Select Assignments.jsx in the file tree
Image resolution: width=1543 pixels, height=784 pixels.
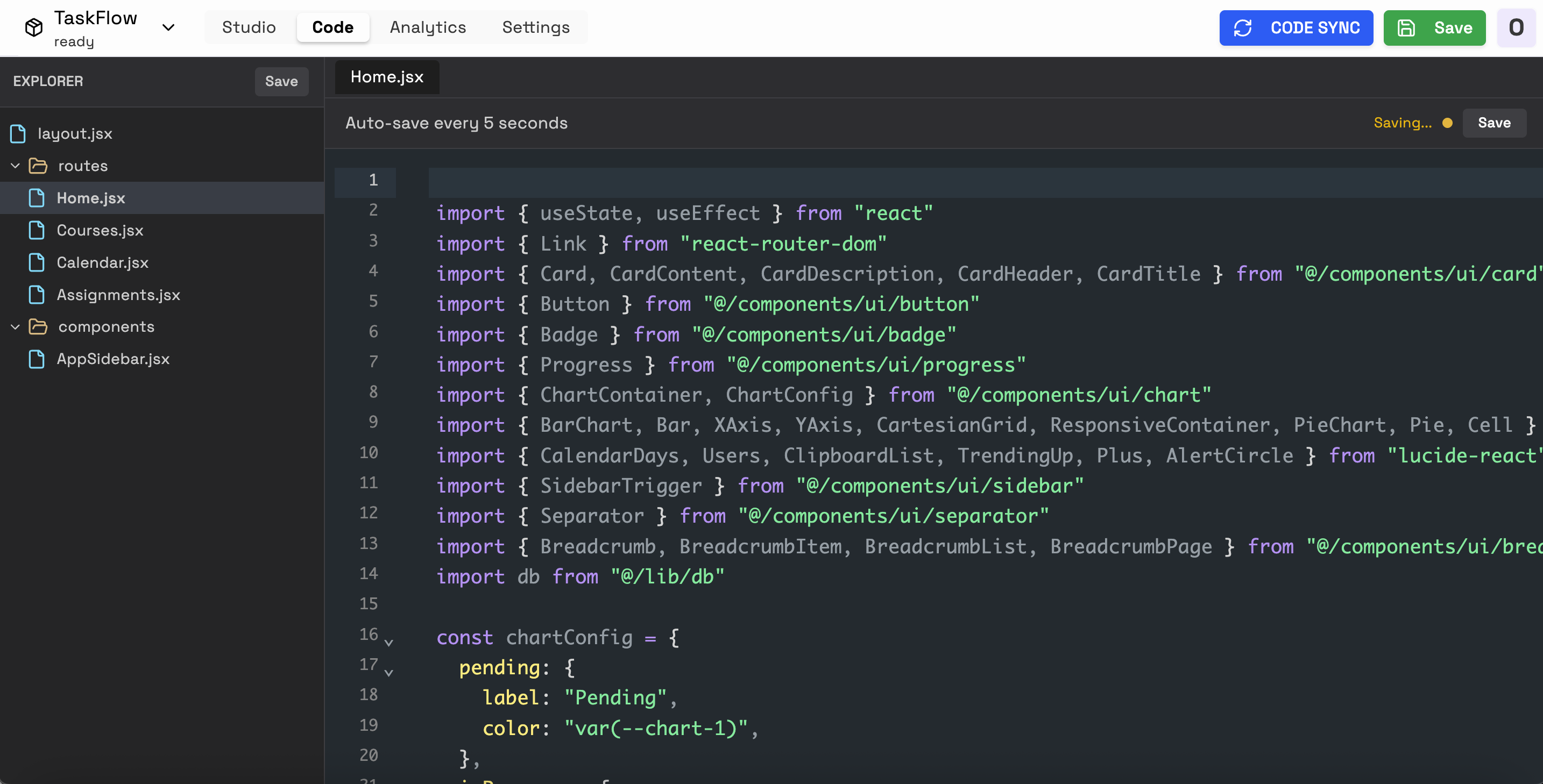point(118,295)
